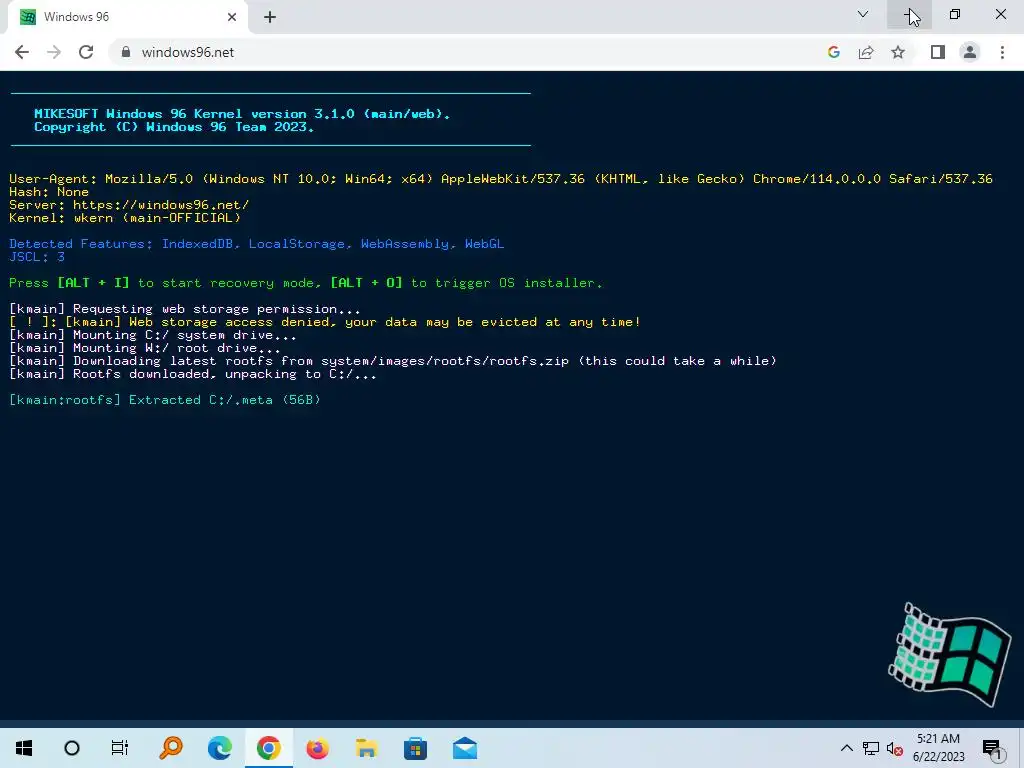1024x768 pixels.
Task: View site information via the lock icon
Action: 126,52
